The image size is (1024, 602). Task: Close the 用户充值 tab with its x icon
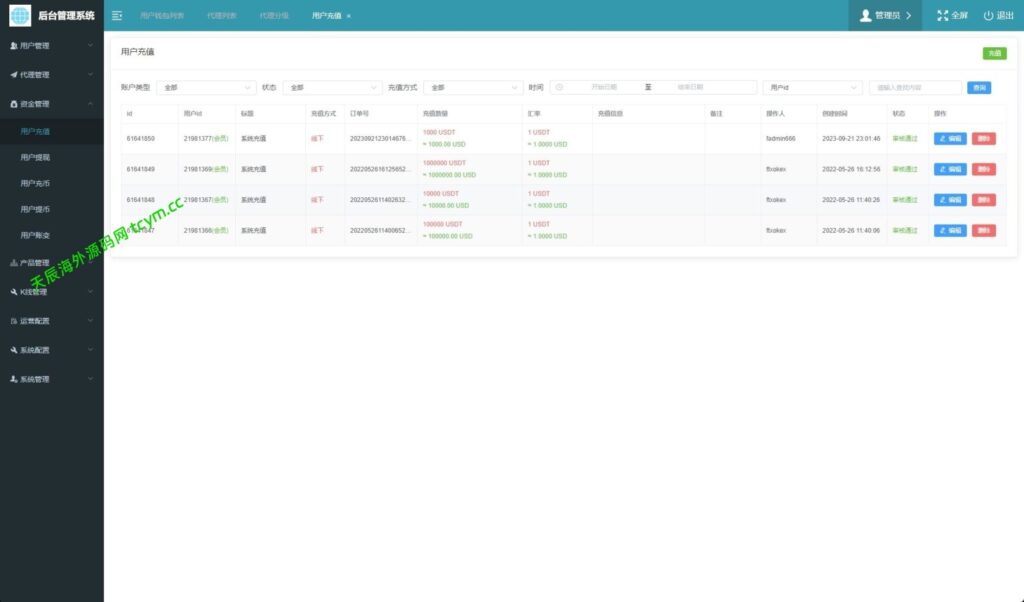pyautogui.click(x=348, y=16)
